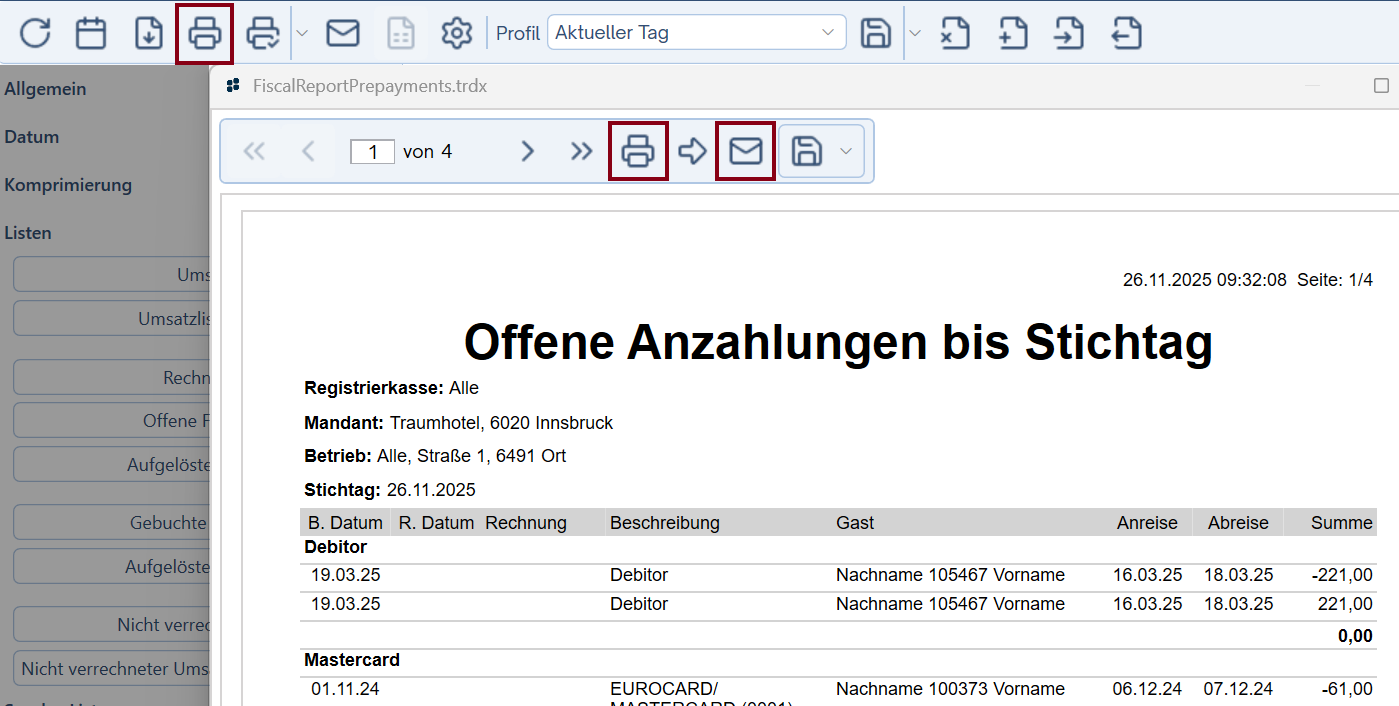This screenshot has width=1399, height=706.
Task: Click the arrival date 06.12.24
Action: pos(1147,689)
